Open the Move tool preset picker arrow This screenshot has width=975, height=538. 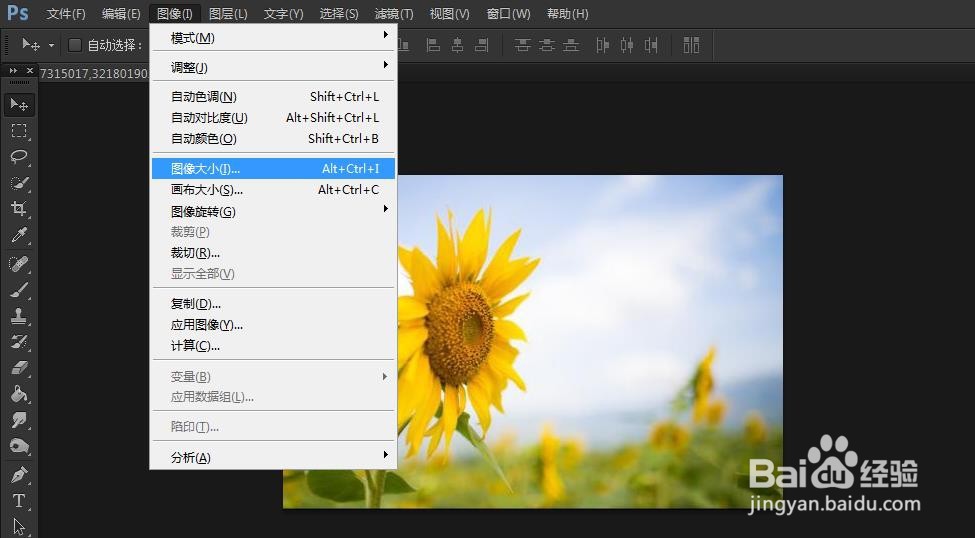(52, 45)
